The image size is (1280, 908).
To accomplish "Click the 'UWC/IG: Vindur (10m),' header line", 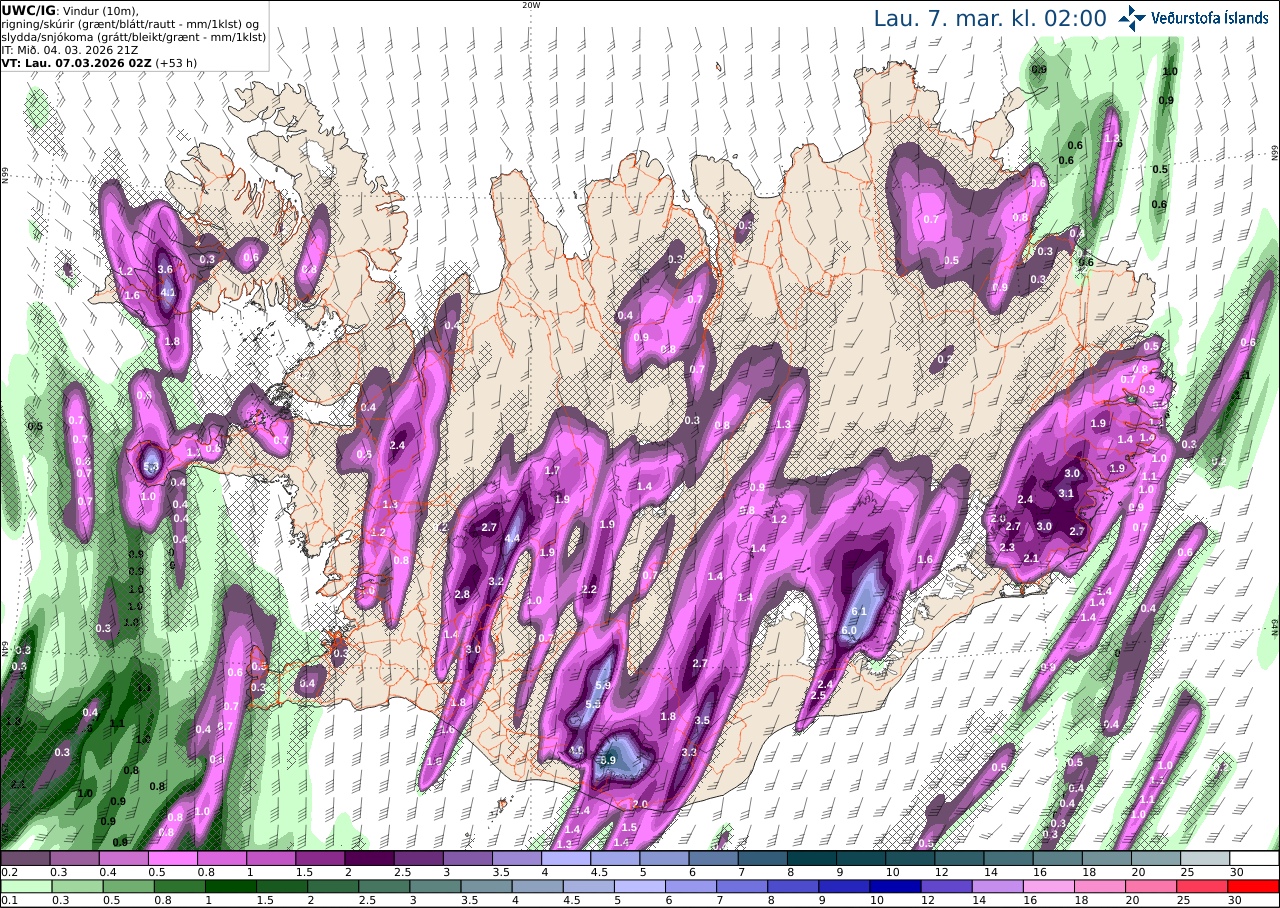I will (x=70, y=10).
